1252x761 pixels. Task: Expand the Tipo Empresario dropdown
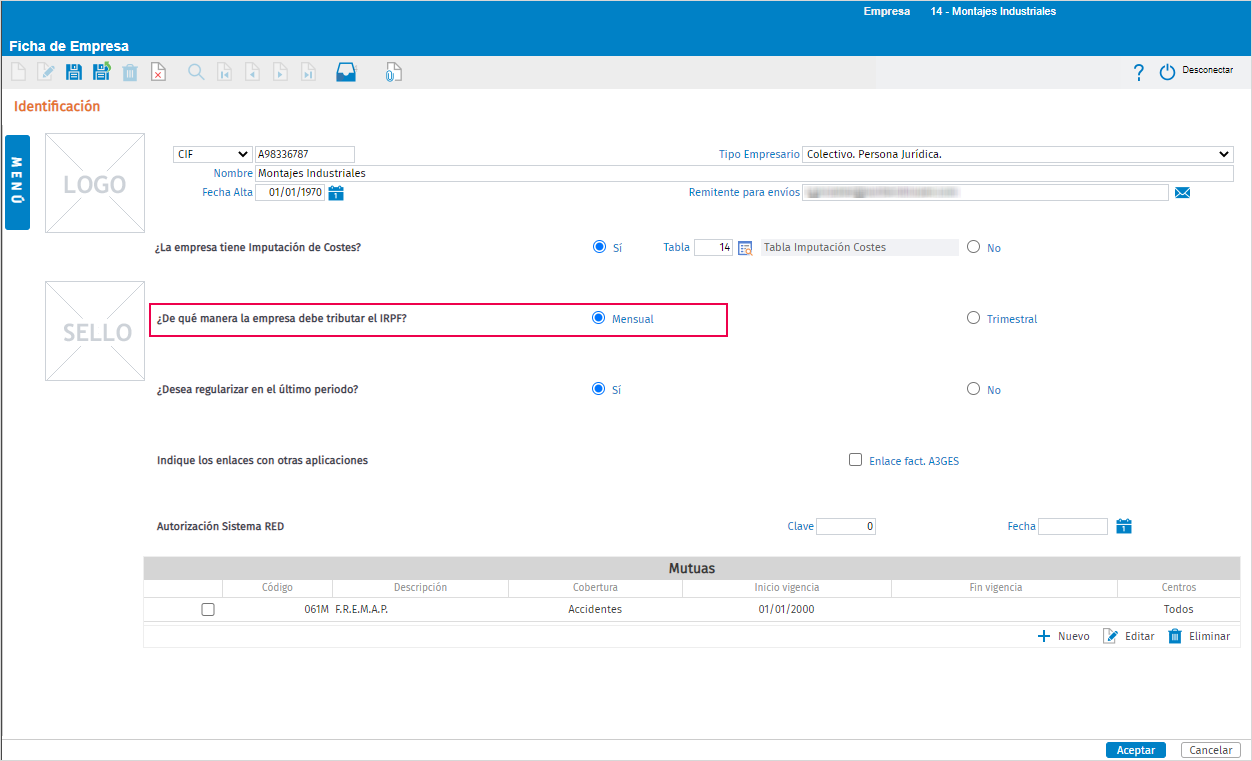1018,154
